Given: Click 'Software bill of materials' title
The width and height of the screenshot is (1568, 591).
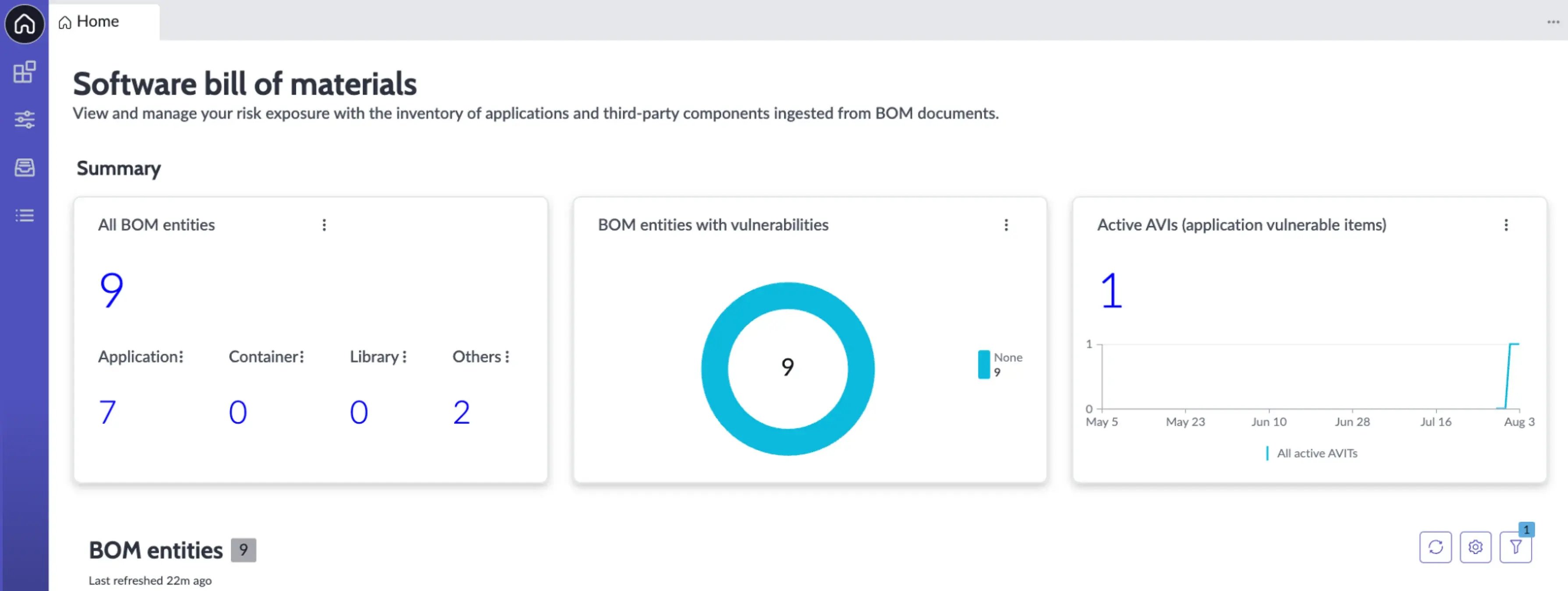Looking at the screenshot, I should click(x=245, y=83).
